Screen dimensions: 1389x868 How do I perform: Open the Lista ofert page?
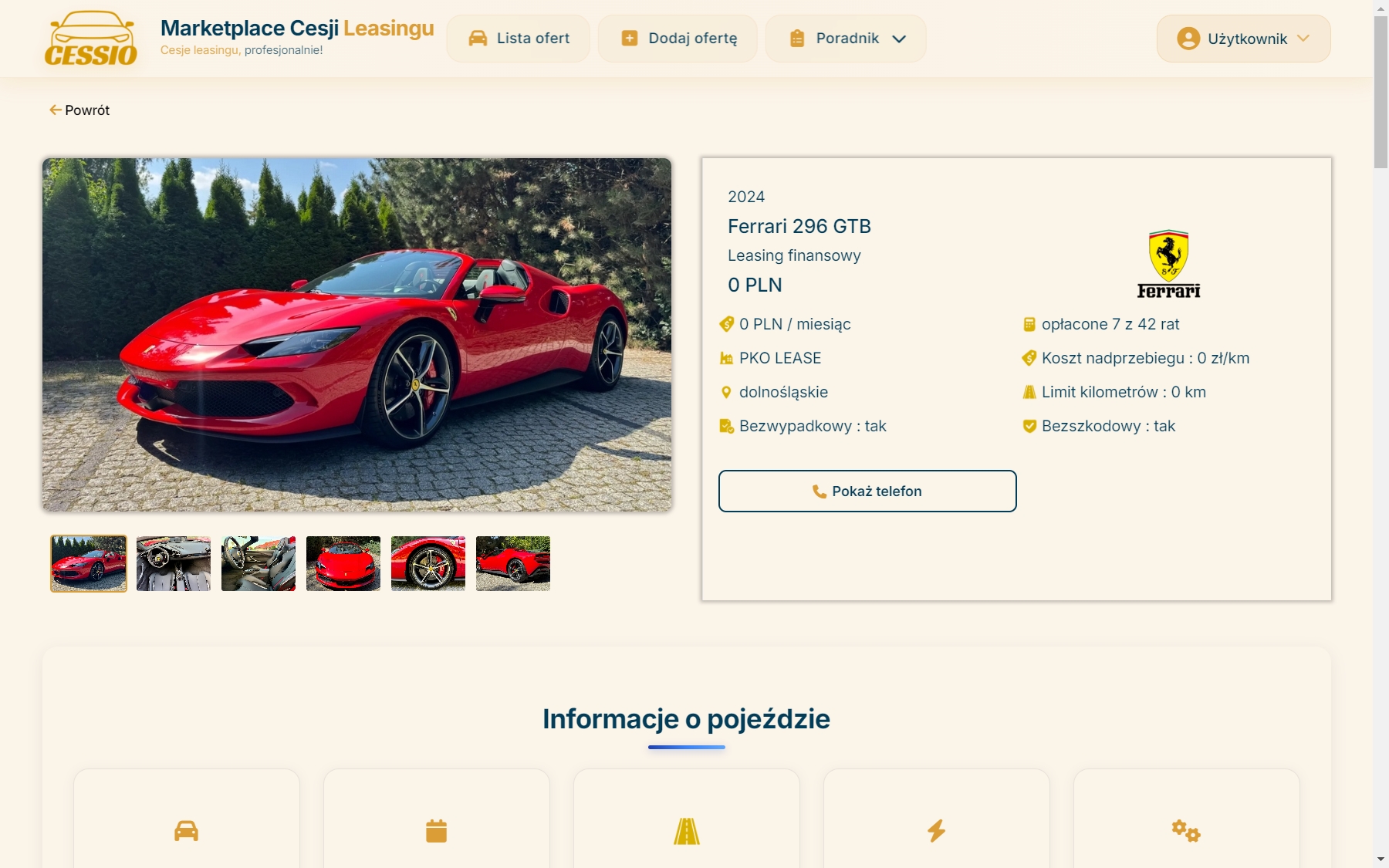(518, 39)
